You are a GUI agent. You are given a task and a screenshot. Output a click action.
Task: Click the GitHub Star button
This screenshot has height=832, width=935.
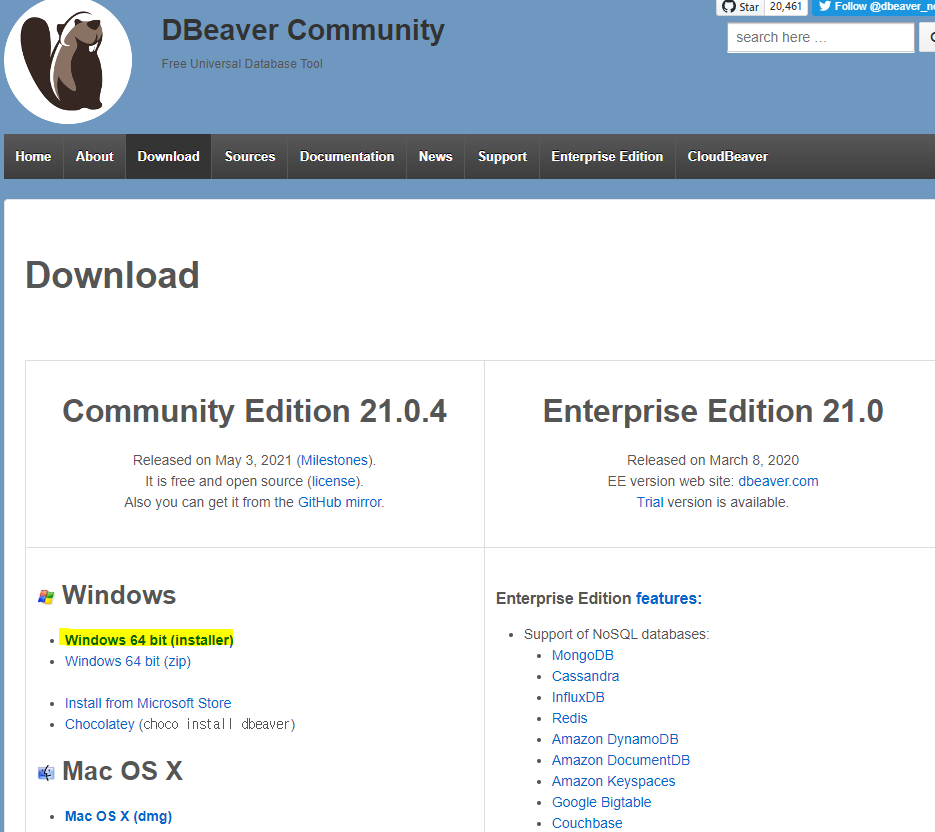point(741,7)
